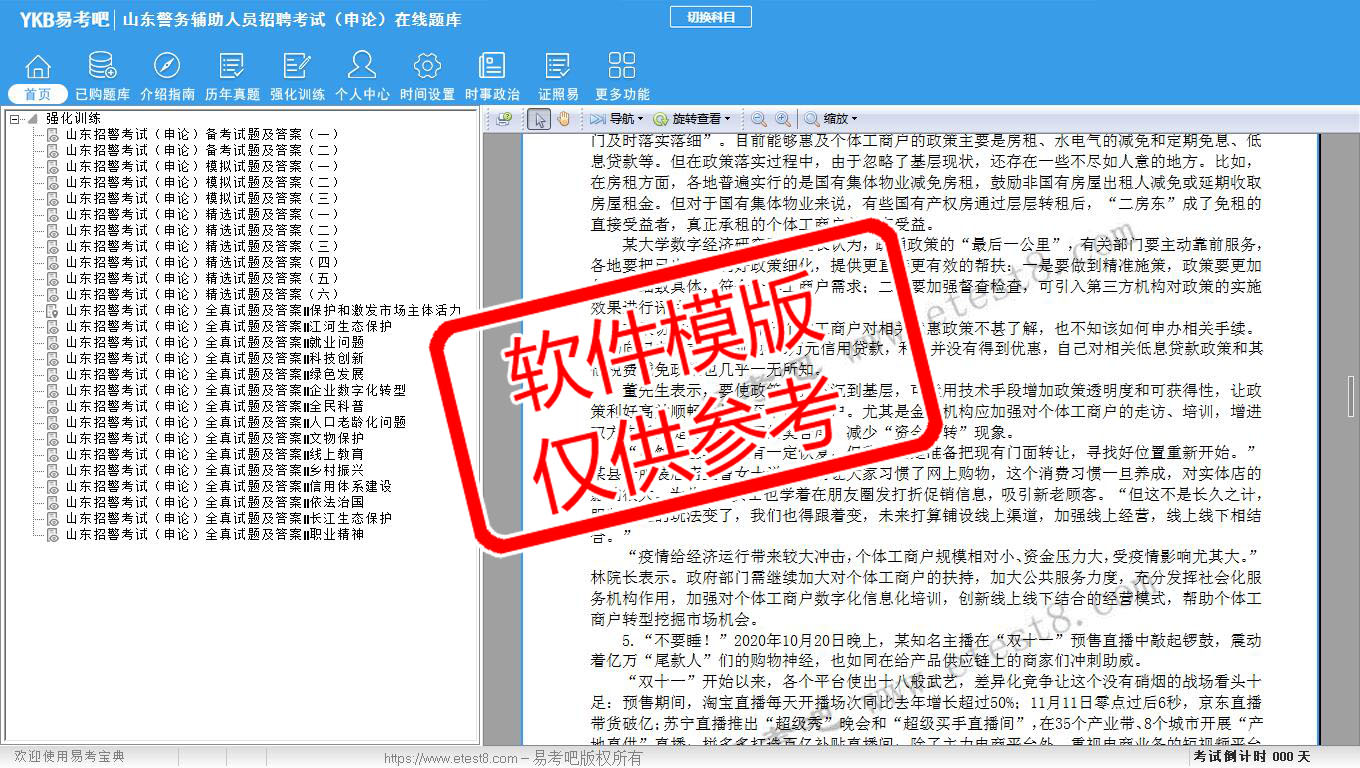Click the document vertical scrollbar thumb

(1352, 390)
